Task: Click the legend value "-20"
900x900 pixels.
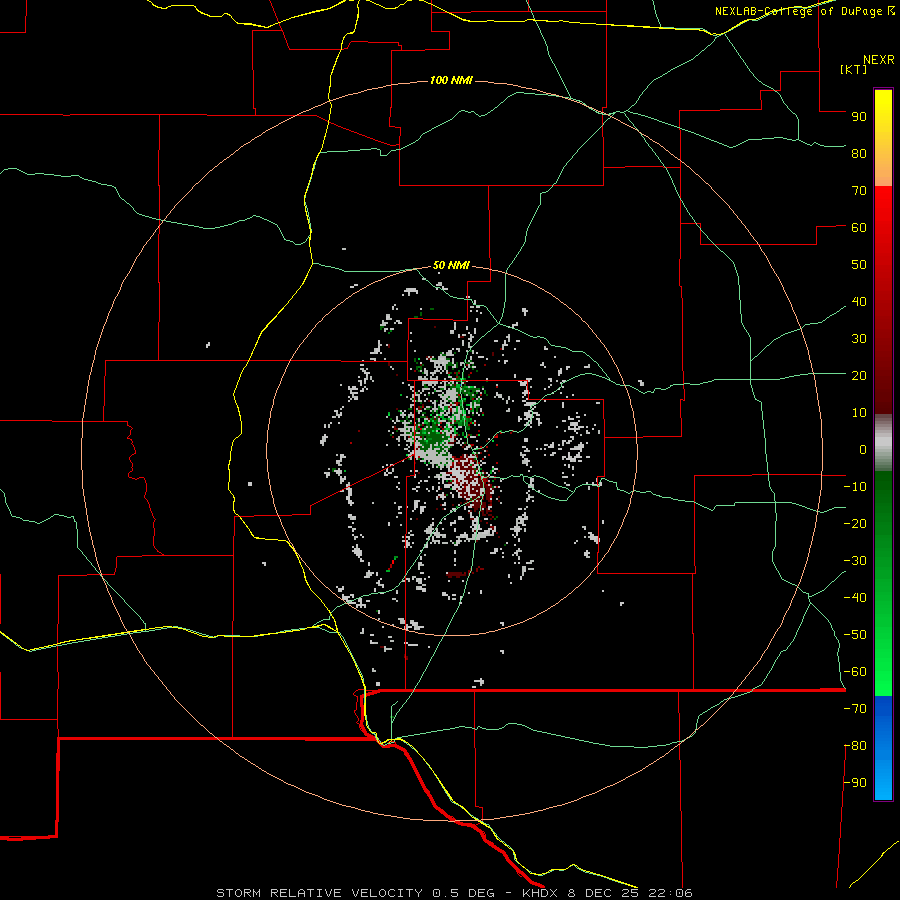Action: tap(855, 523)
